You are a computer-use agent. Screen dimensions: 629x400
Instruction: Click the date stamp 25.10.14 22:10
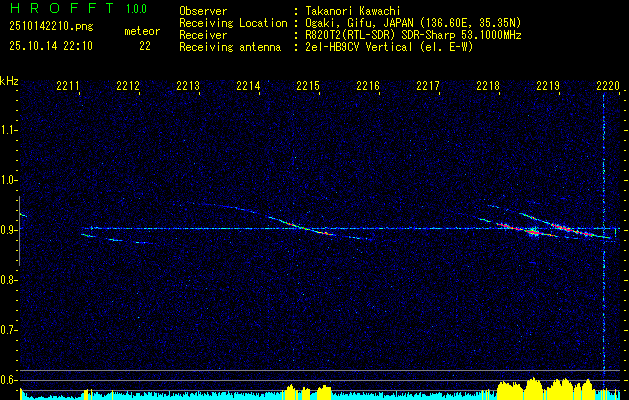[x=51, y=46]
